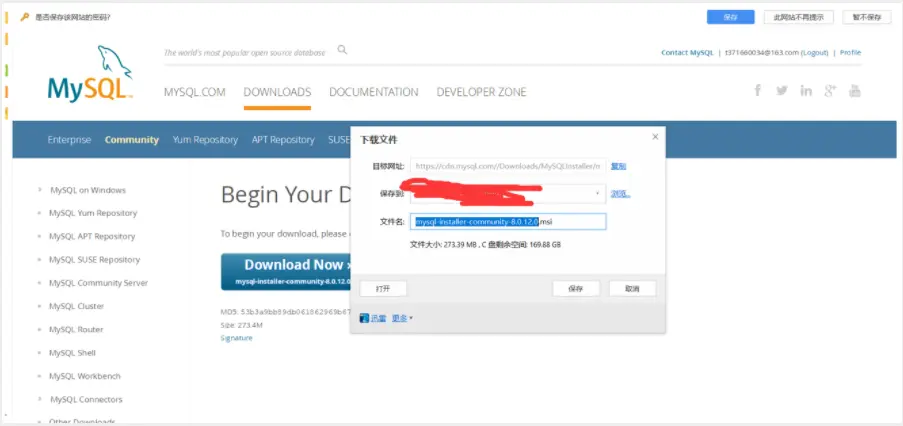
Task: Click the key icon in password bar
Action: (24, 17)
